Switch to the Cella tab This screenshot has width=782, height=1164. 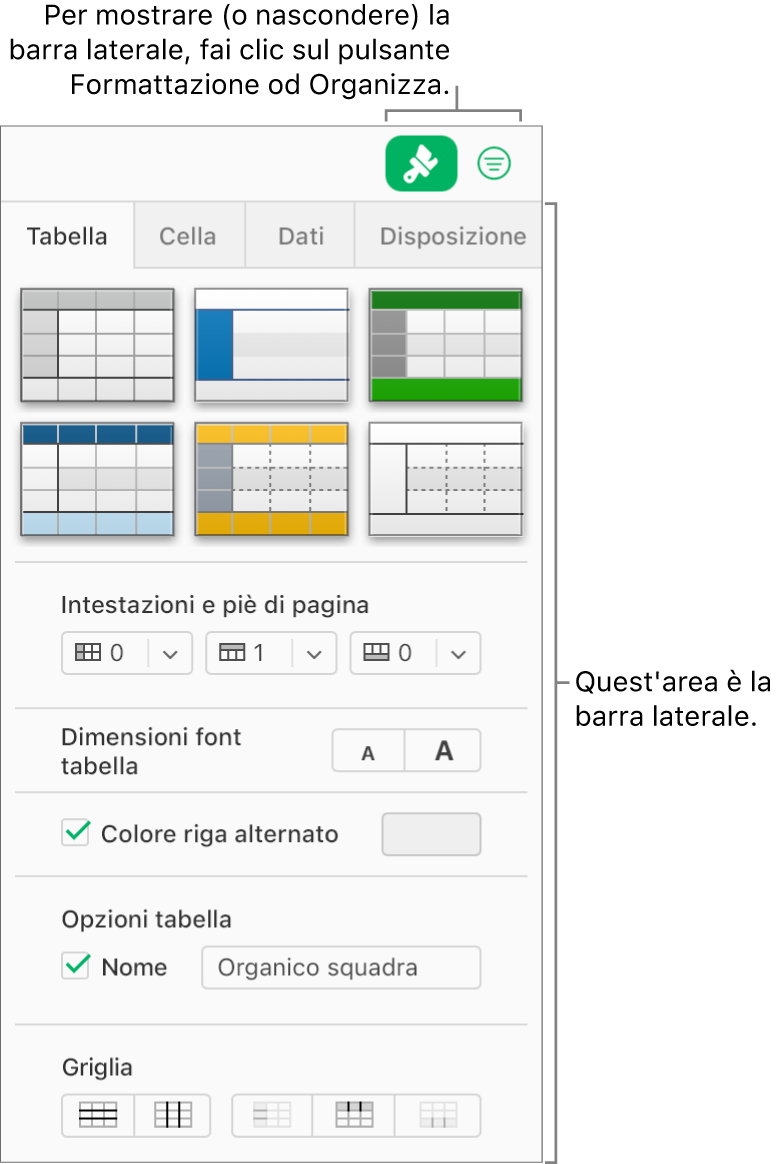coord(188,236)
